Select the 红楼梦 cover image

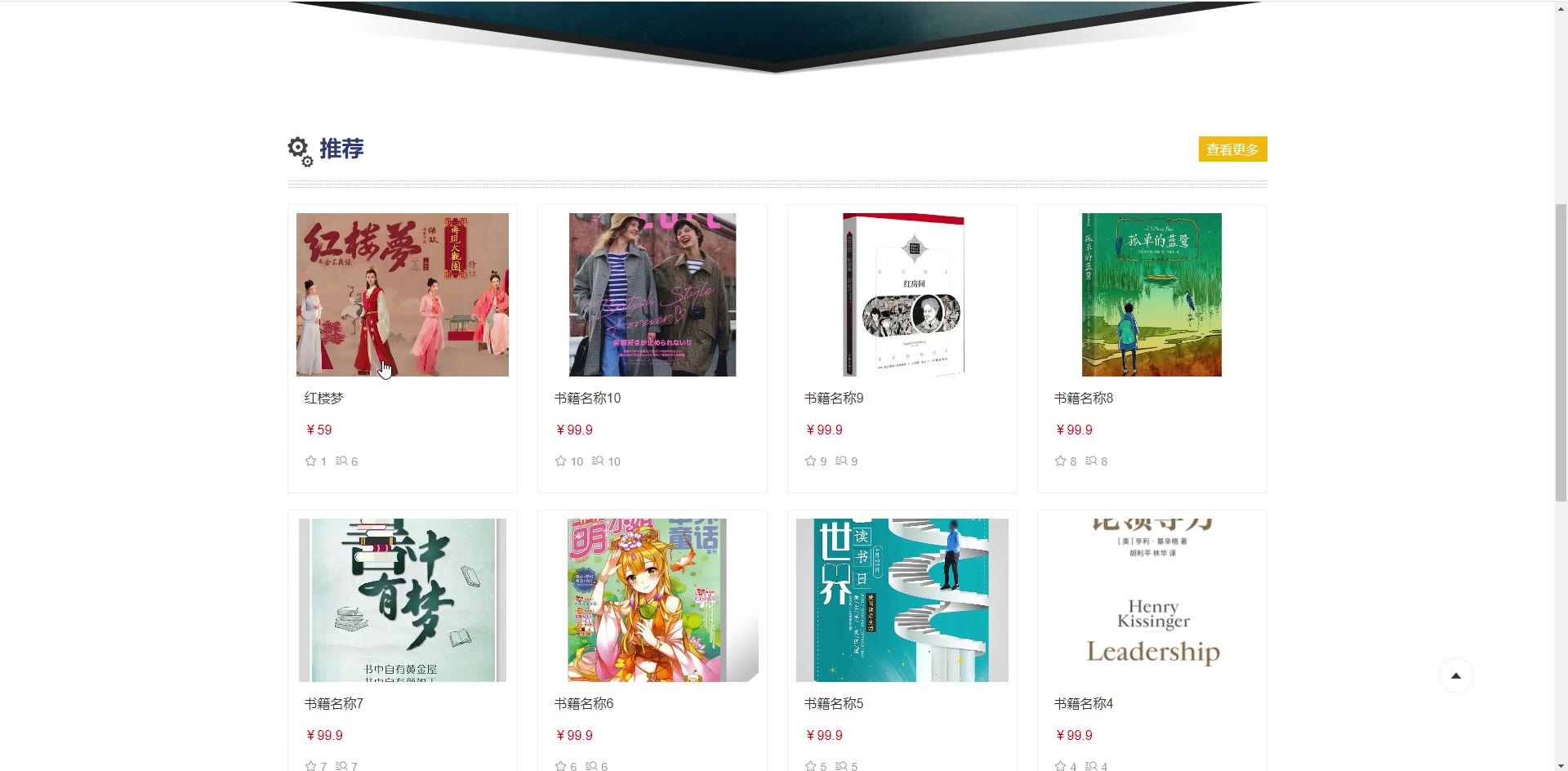click(x=403, y=295)
